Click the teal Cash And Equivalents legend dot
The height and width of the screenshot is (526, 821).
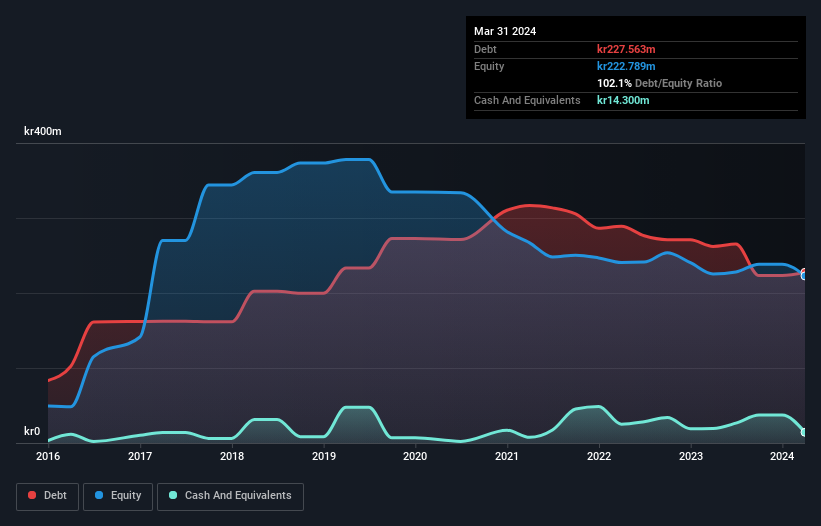tap(173, 495)
